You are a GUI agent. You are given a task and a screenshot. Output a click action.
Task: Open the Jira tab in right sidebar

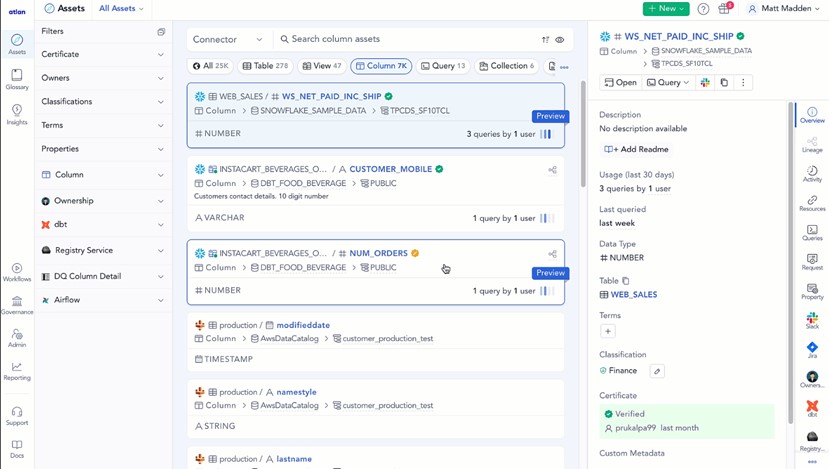coord(812,350)
